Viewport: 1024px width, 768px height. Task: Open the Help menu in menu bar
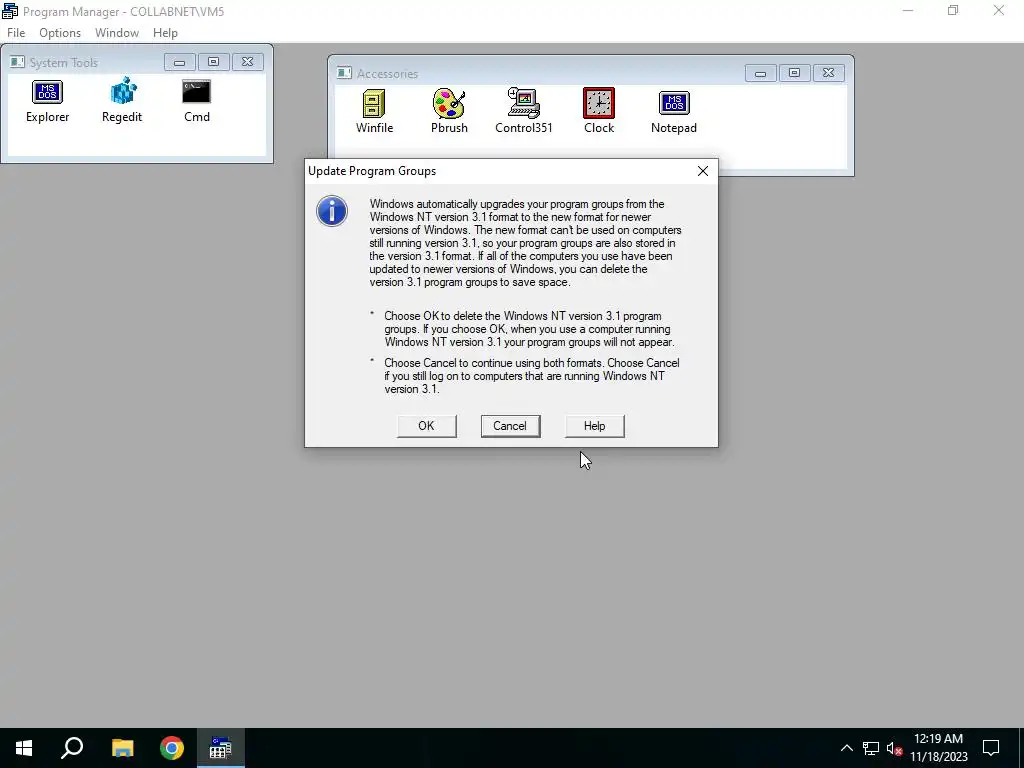(165, 33)
